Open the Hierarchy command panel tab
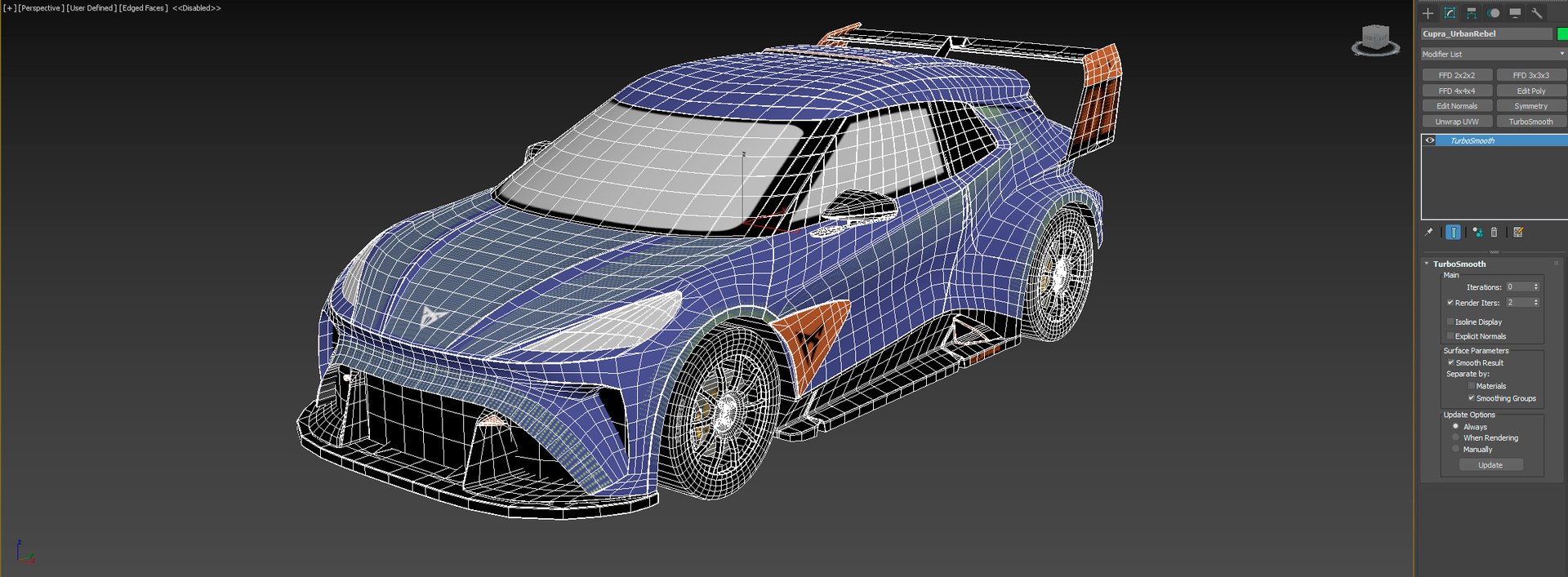Viewport: 1568px width, 577px height. click(x=1471, y=13)
